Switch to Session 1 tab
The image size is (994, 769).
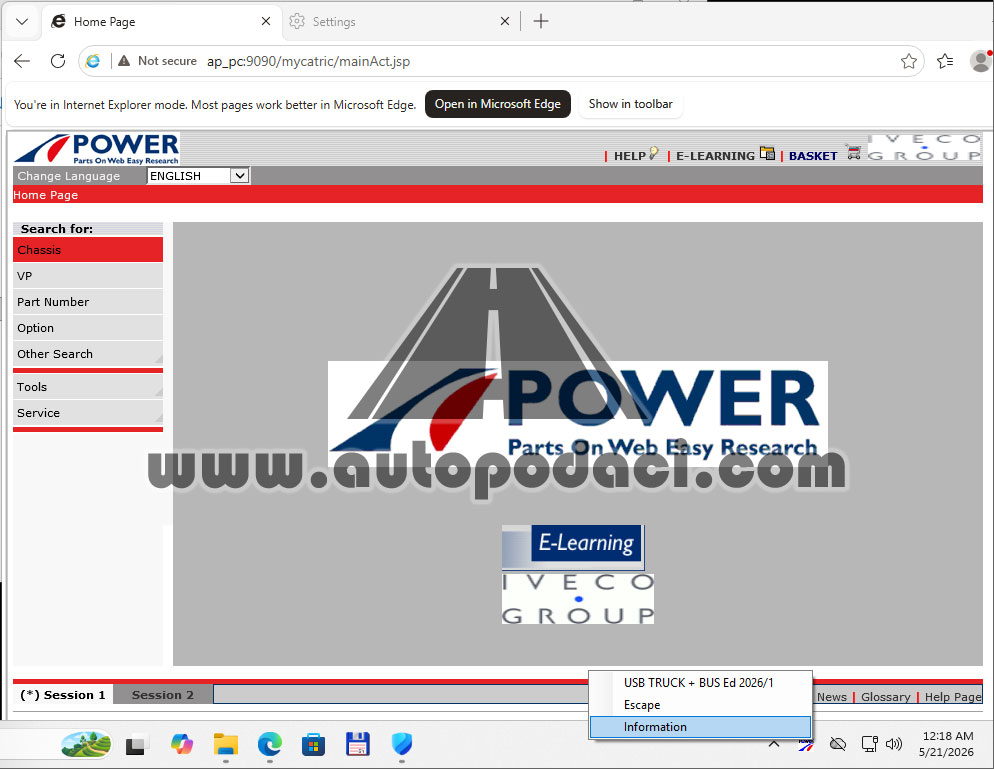[63, 695]
